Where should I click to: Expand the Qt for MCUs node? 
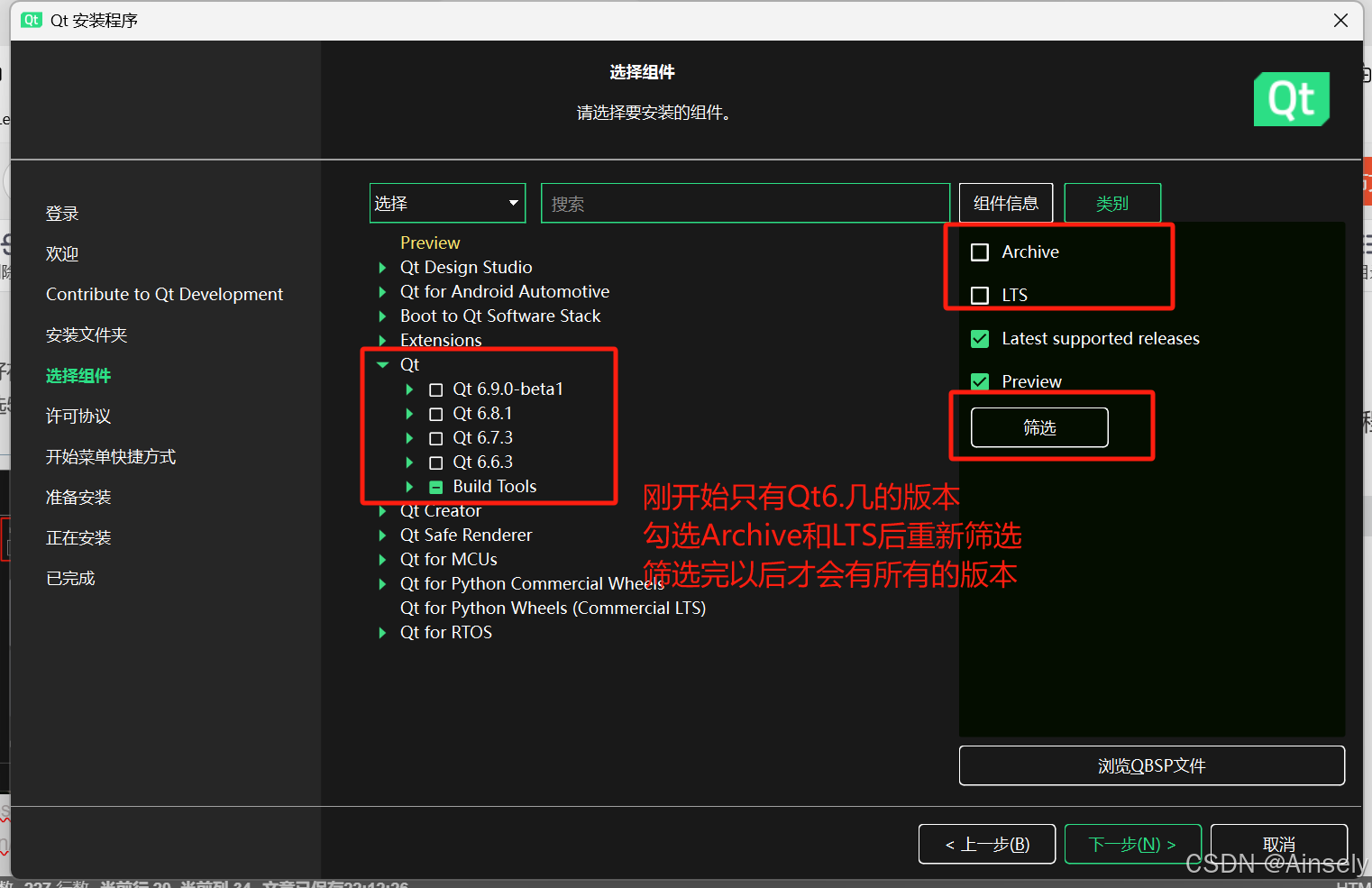(x=382, y=560)
